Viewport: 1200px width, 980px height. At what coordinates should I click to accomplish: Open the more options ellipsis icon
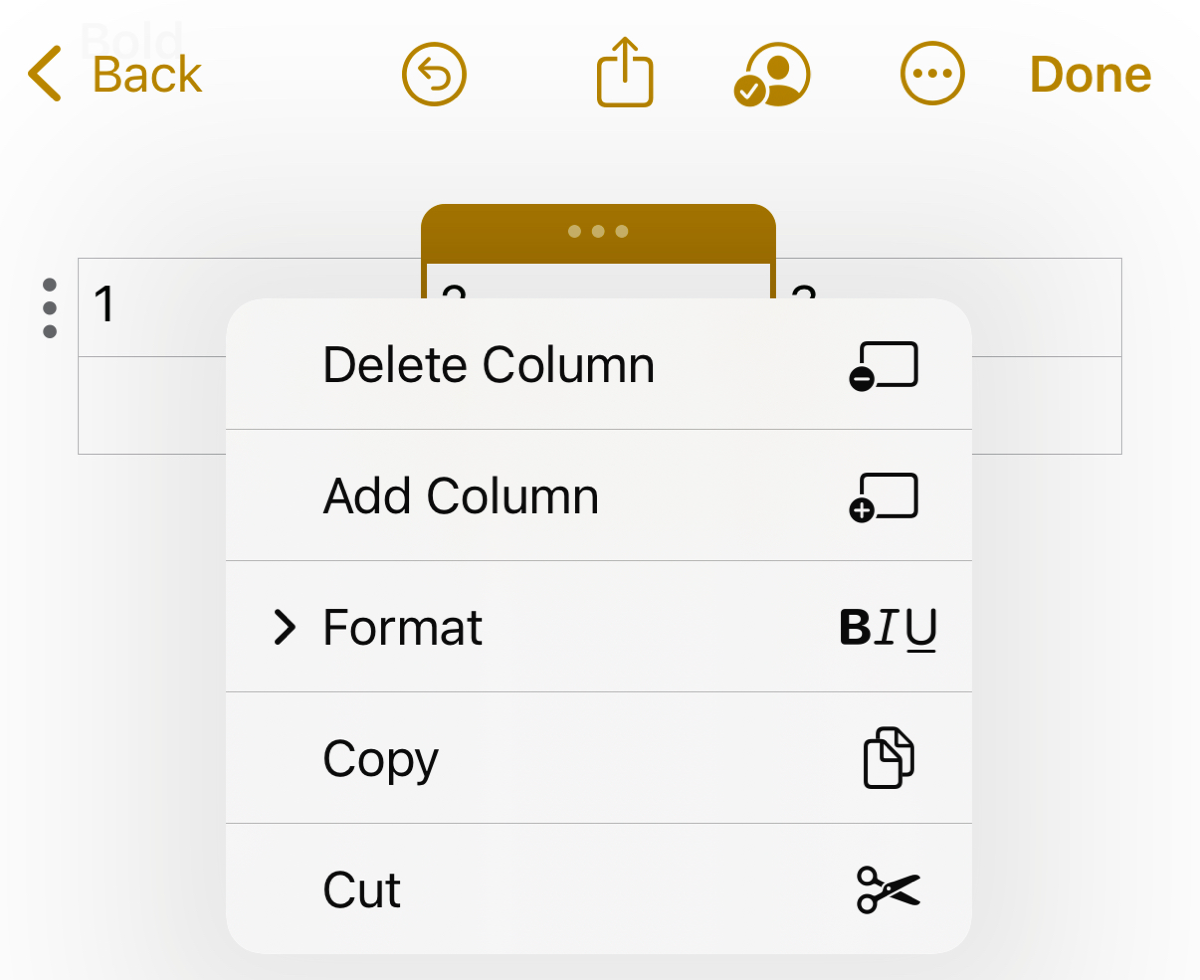(x=932, y=75)
